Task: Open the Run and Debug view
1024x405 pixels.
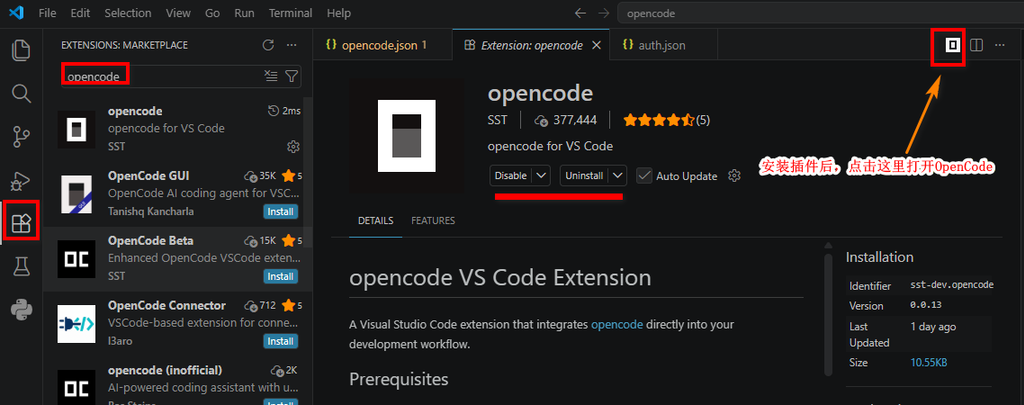Action: click(x=21, y=180)
